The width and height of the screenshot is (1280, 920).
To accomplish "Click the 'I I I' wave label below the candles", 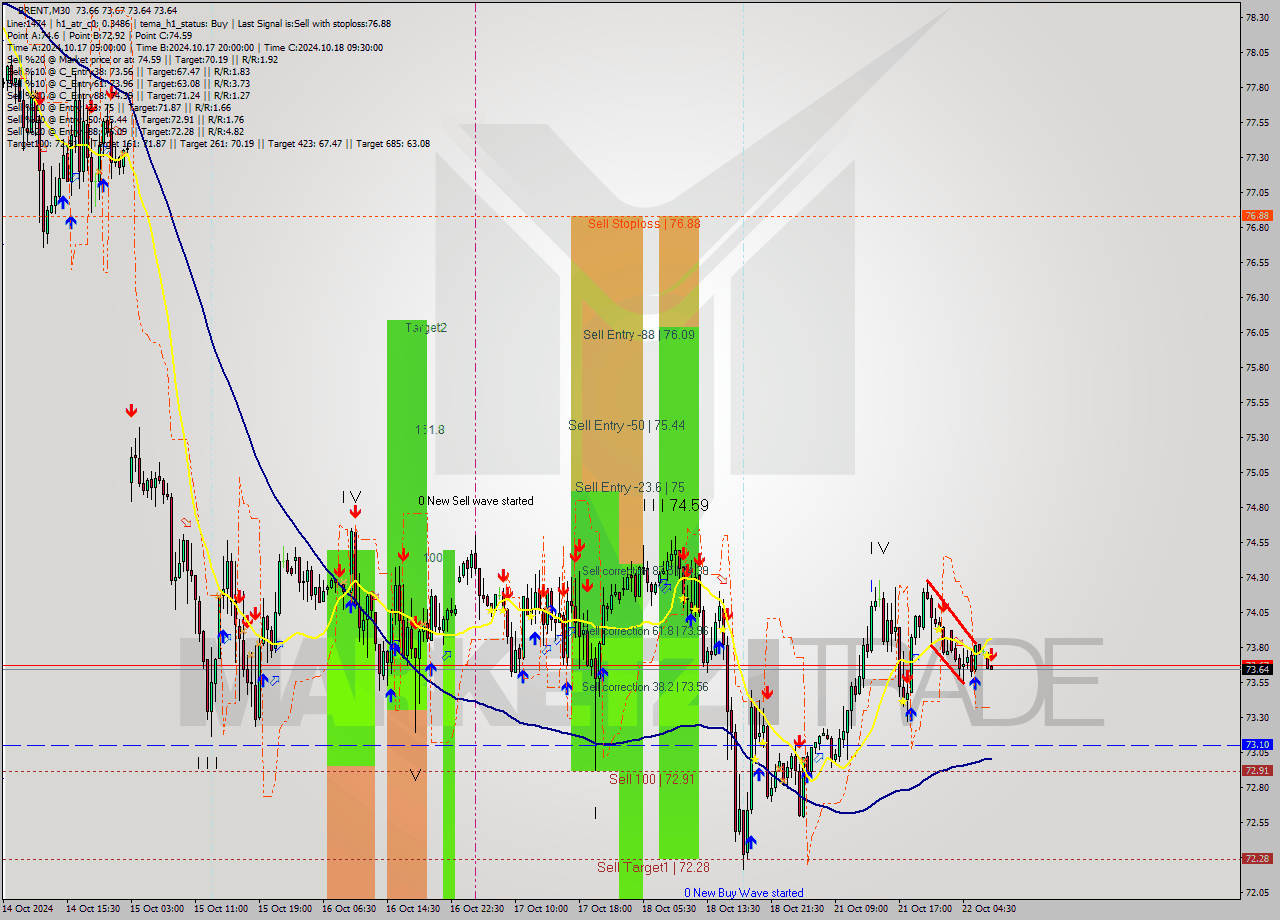I will (207, 762).
